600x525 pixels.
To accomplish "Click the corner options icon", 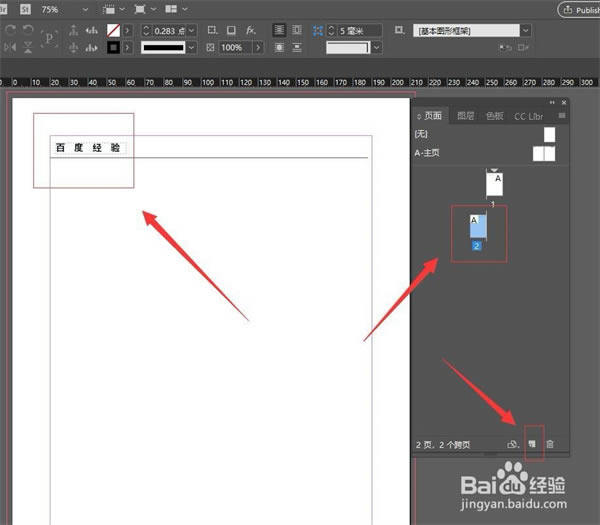I will pos(212,30).
